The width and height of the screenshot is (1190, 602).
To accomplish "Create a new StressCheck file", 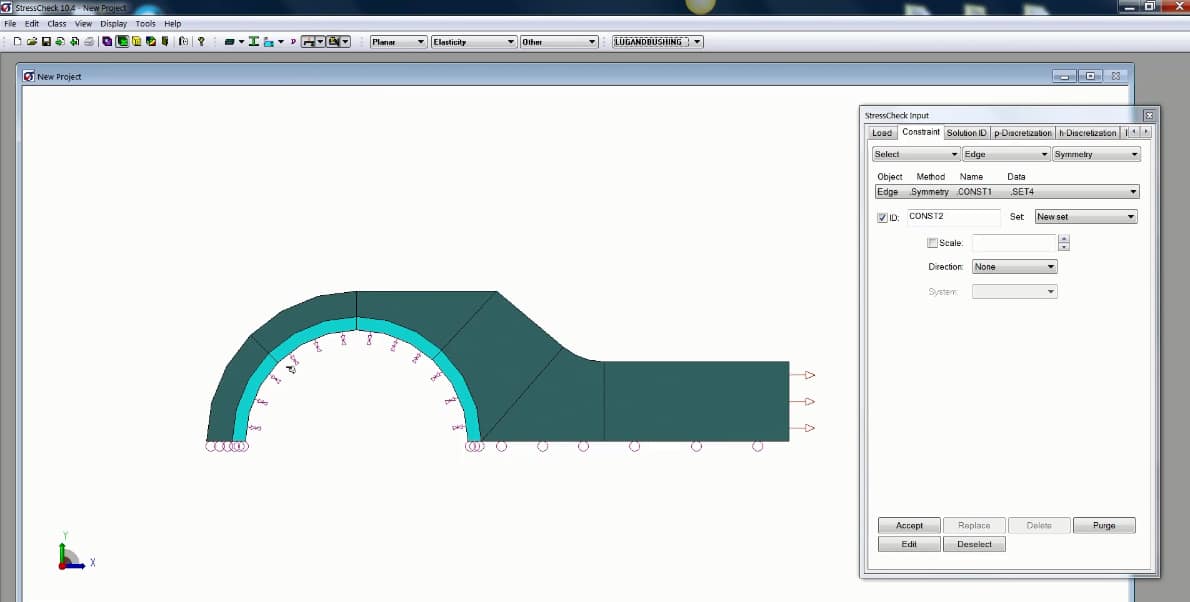I will pyautogui.click(x=17, y=41).
